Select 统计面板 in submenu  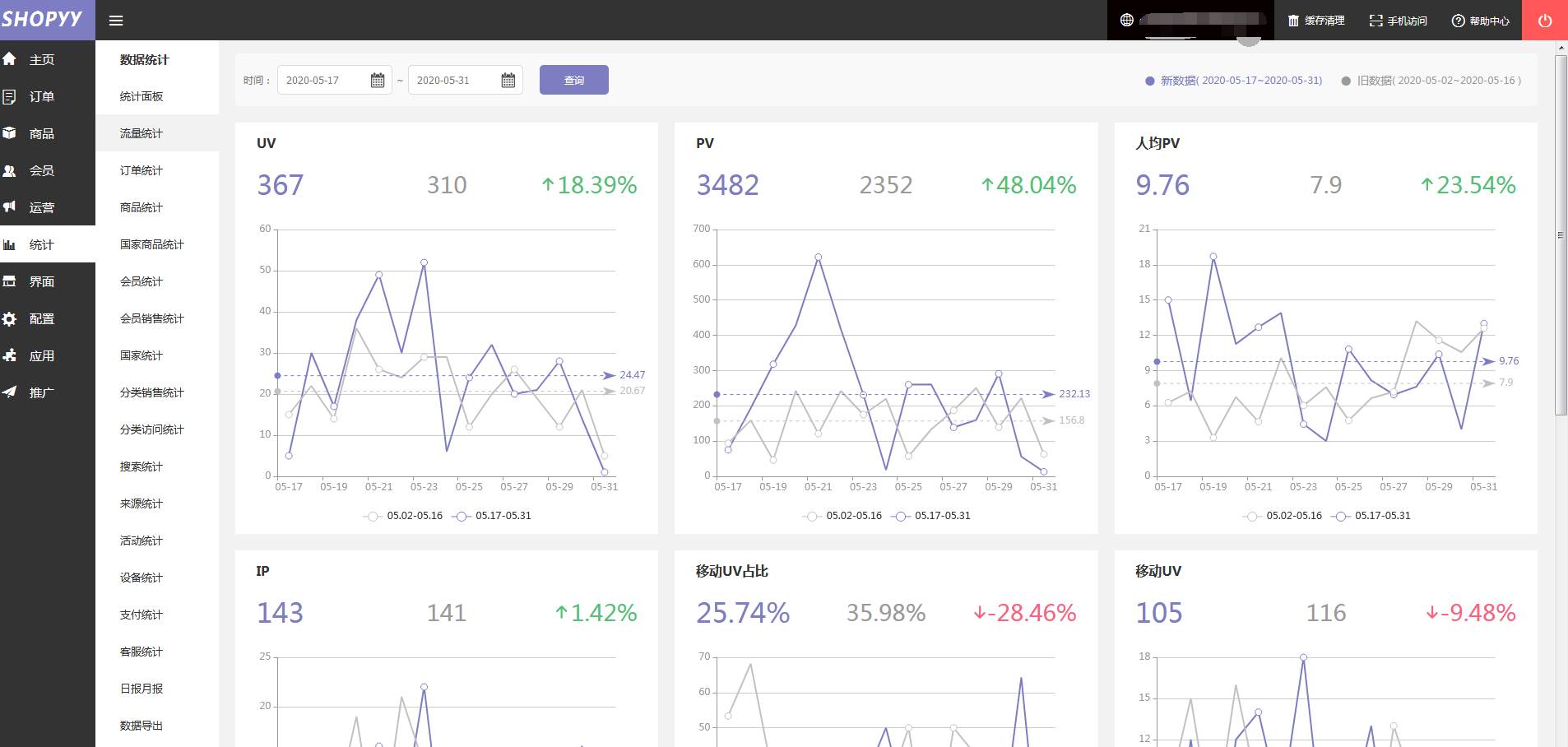(141, 96)
